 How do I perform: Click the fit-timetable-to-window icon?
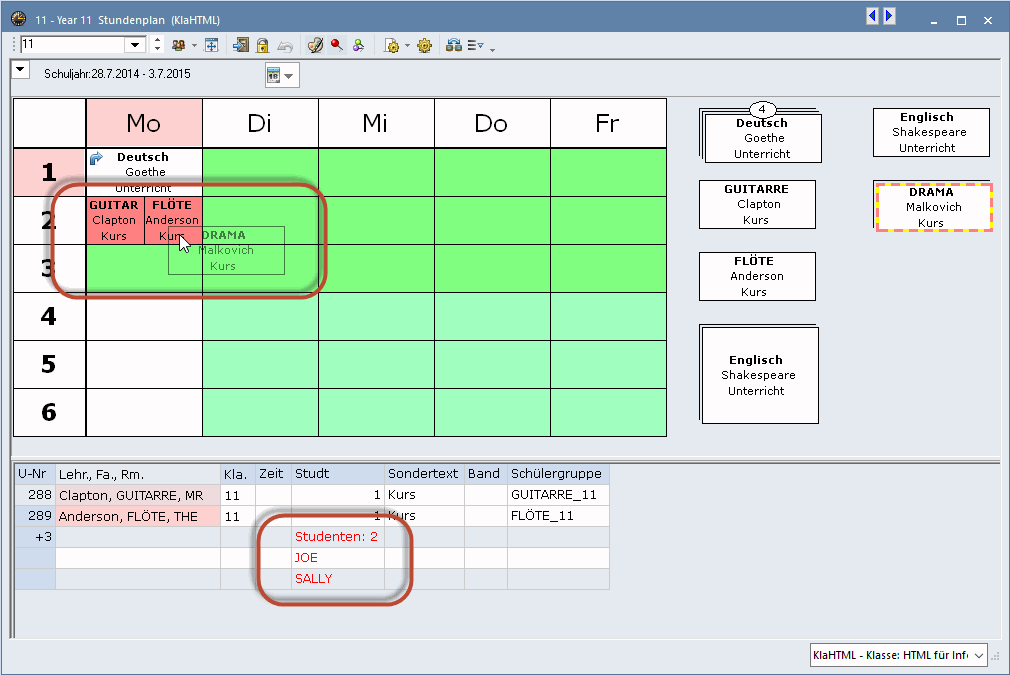(211, 45)
